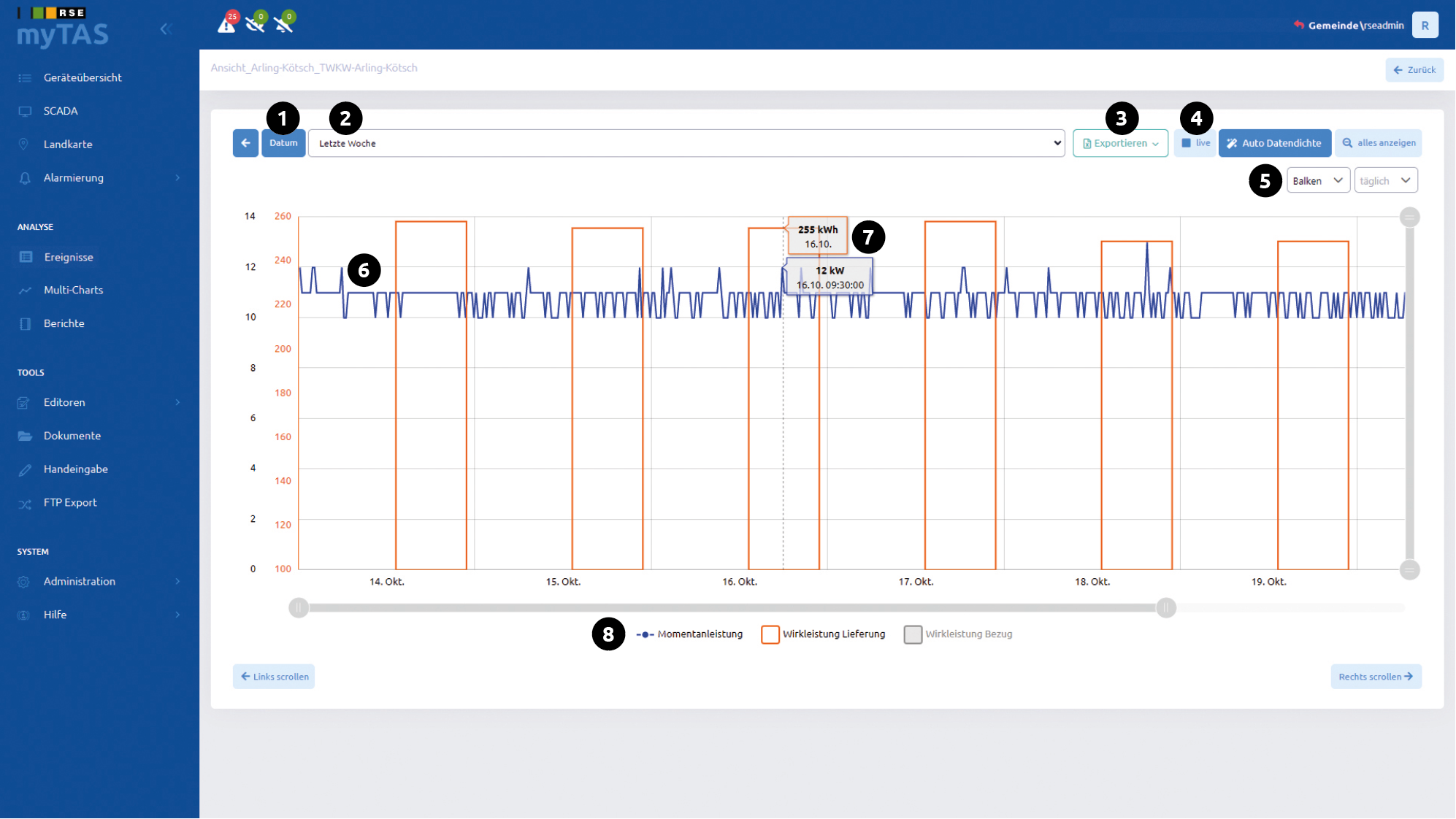Click the magnifier alles anzeigen button
Image resolution: width=1456 pixels, height=819 pixels.
point(1379,143)
